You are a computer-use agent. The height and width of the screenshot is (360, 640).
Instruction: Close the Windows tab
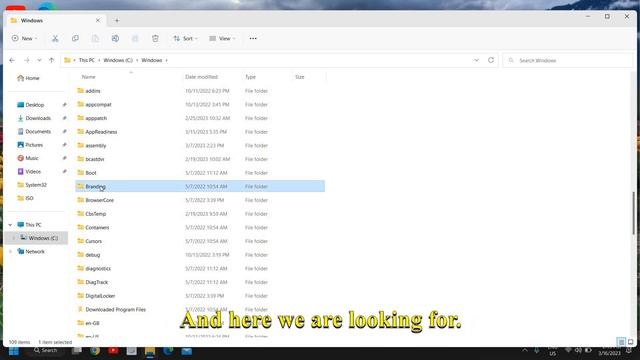click(x=98, y=20)
